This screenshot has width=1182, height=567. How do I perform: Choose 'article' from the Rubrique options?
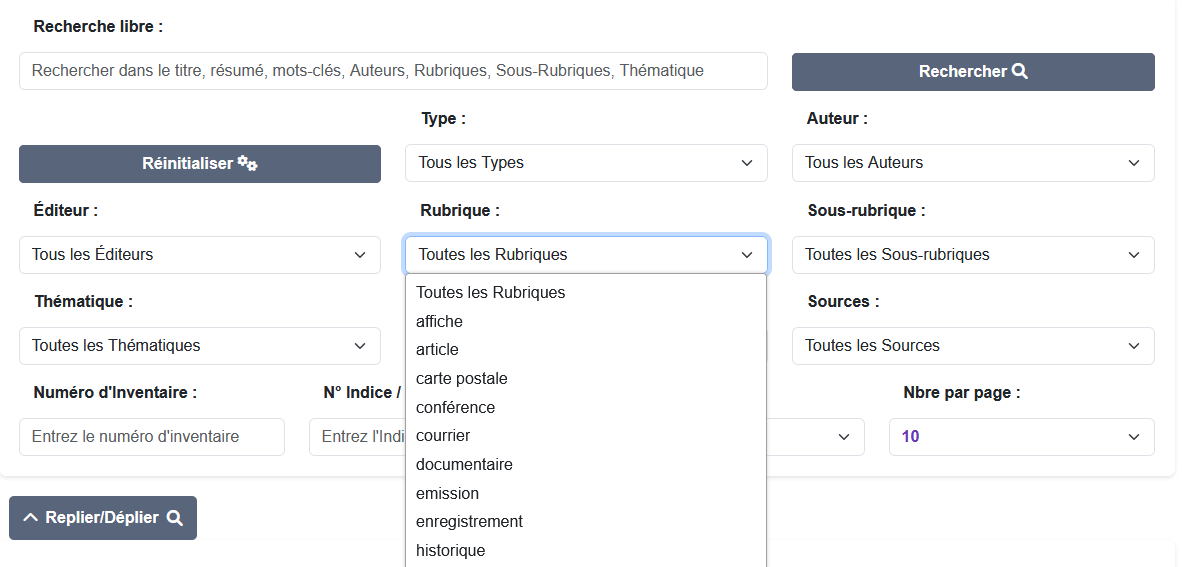click(437, 350)
